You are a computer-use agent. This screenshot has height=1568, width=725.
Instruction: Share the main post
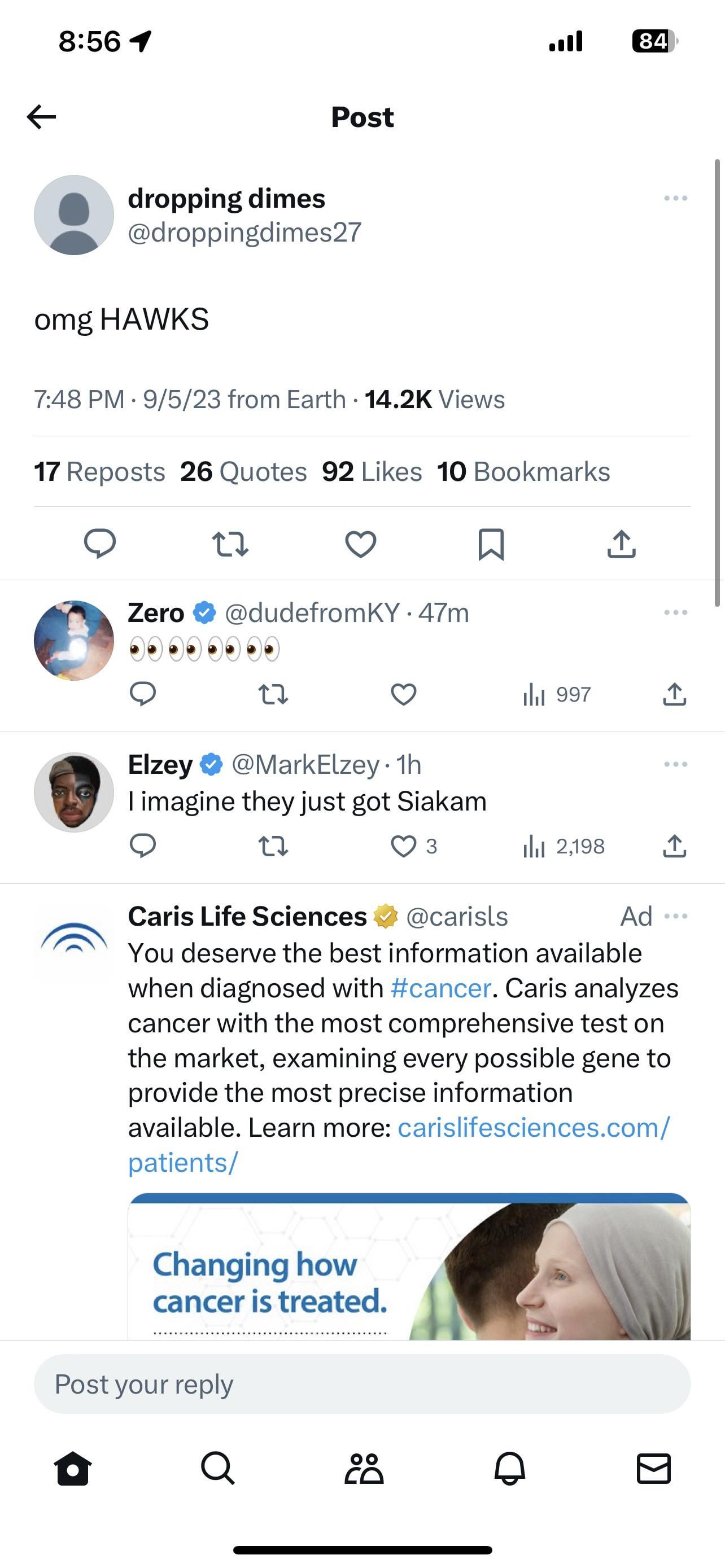(621, 544)
